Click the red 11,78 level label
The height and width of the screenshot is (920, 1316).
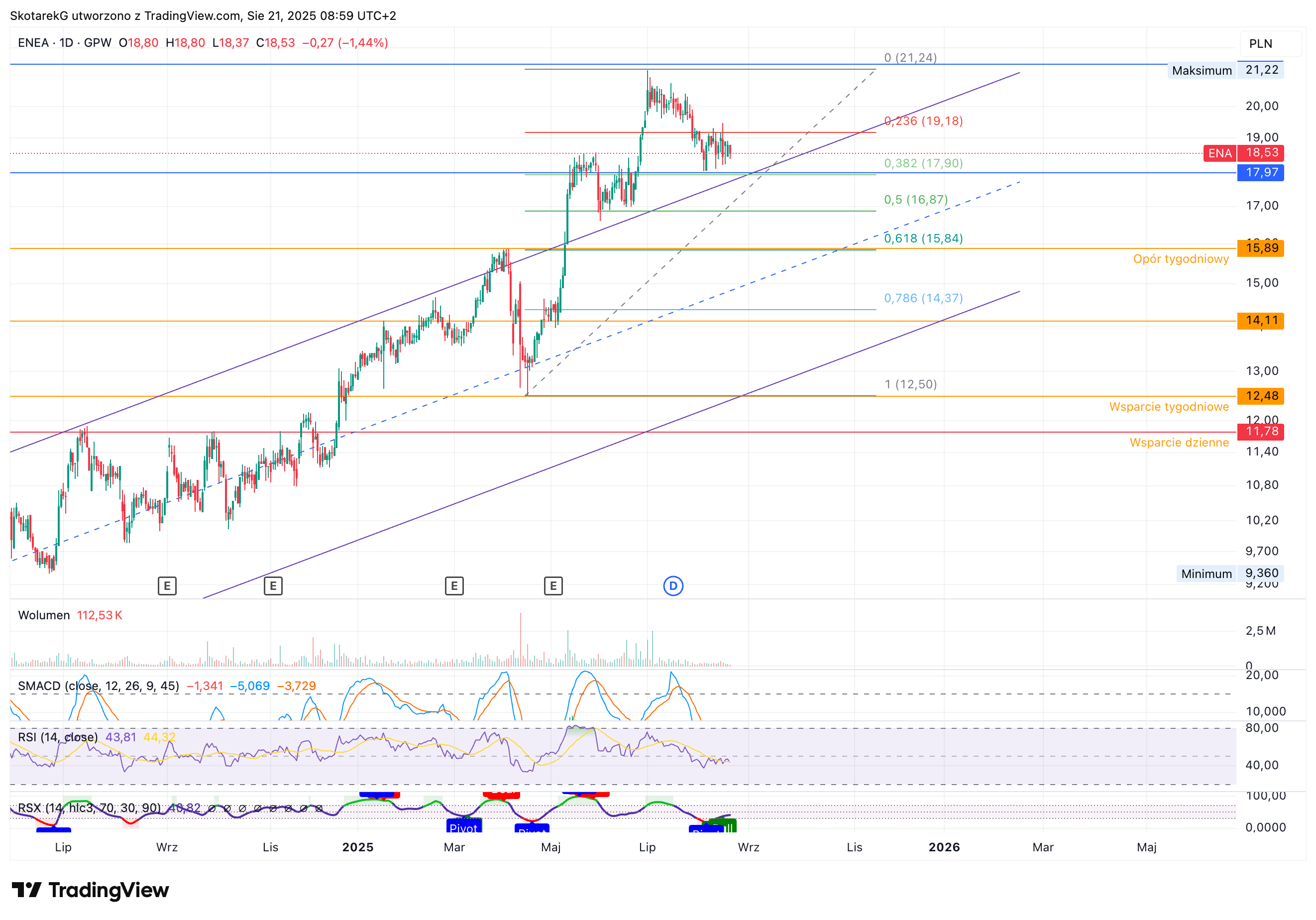(x=1260, y=432)
